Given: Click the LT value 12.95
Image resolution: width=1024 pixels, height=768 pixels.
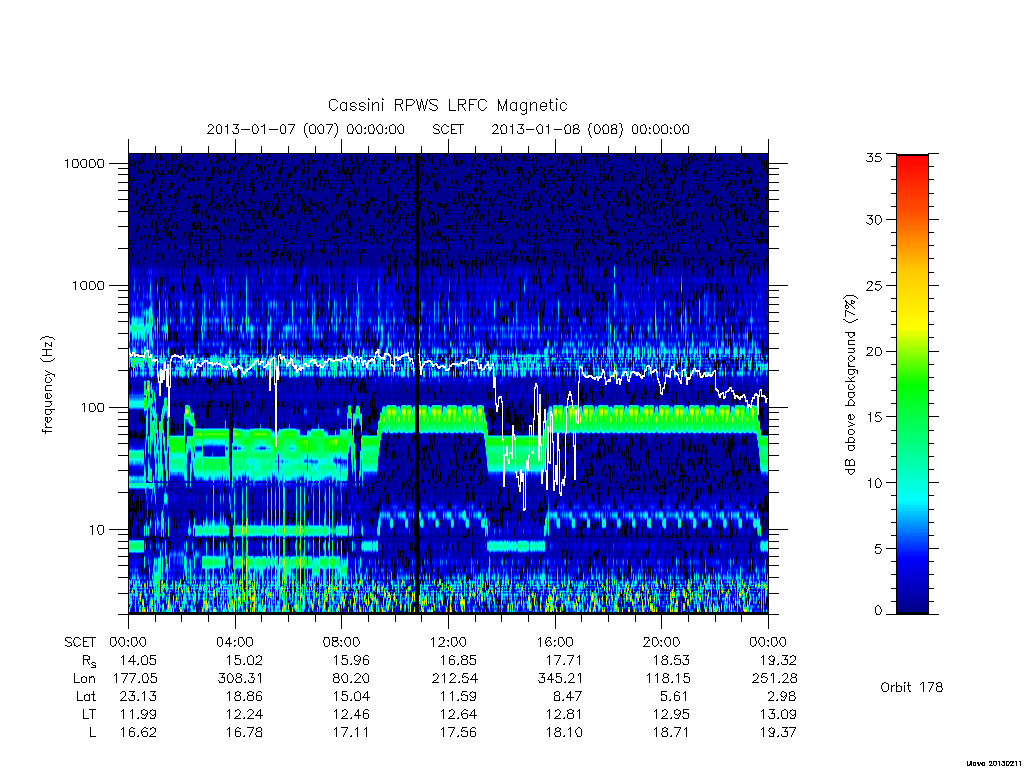Looking at the screenshot, I should 671,714.
